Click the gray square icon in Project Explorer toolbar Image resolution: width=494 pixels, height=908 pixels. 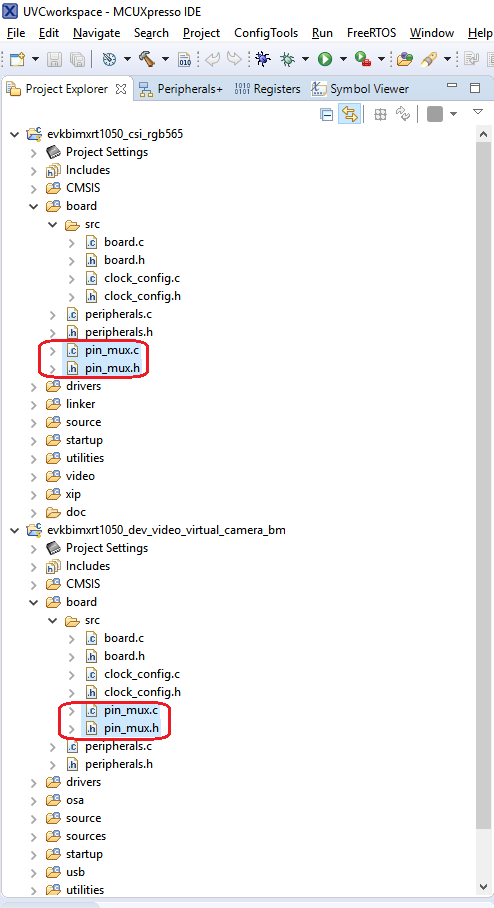[x=435, y=114]
